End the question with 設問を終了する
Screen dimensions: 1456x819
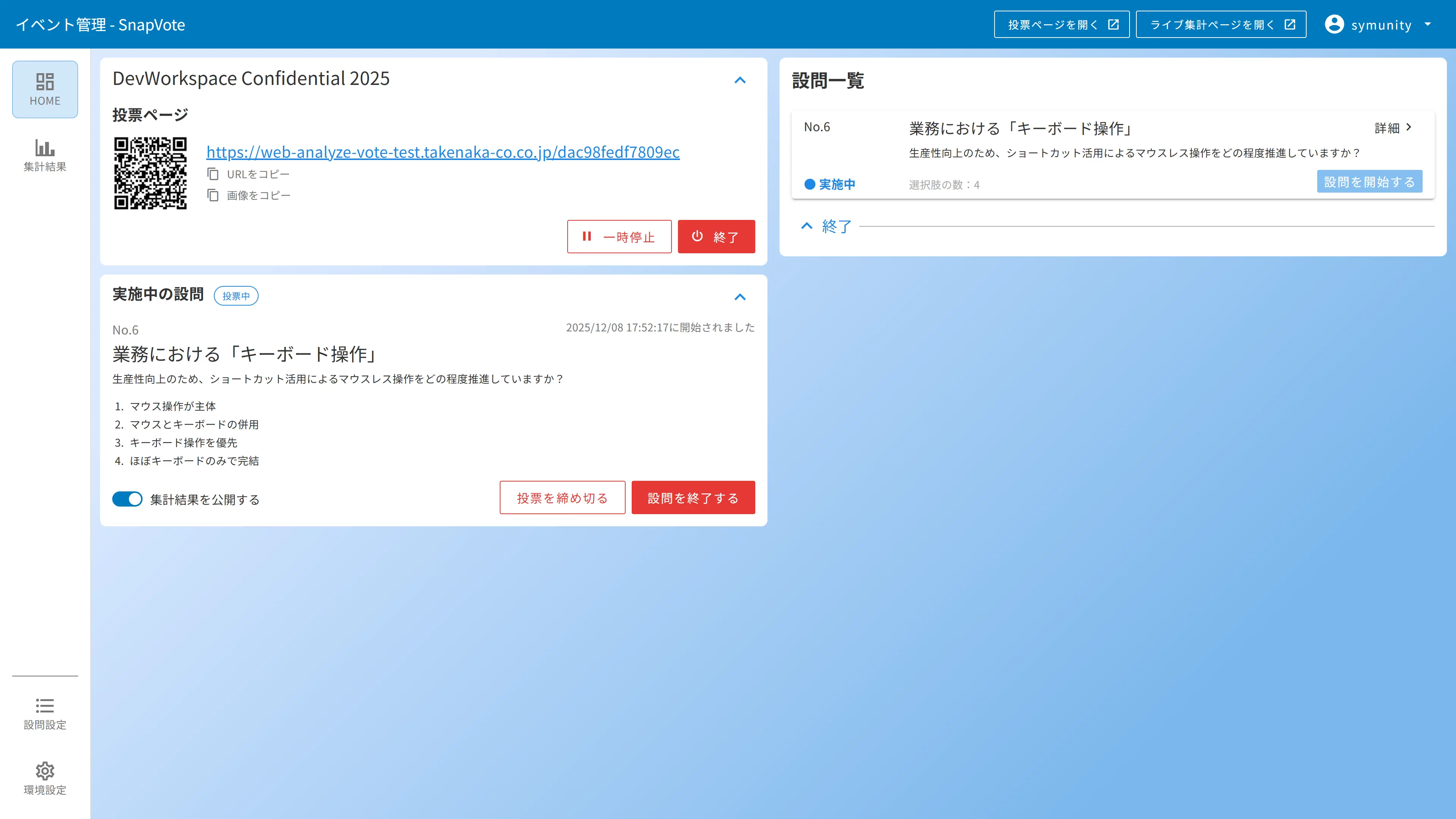tap(693, 497)
